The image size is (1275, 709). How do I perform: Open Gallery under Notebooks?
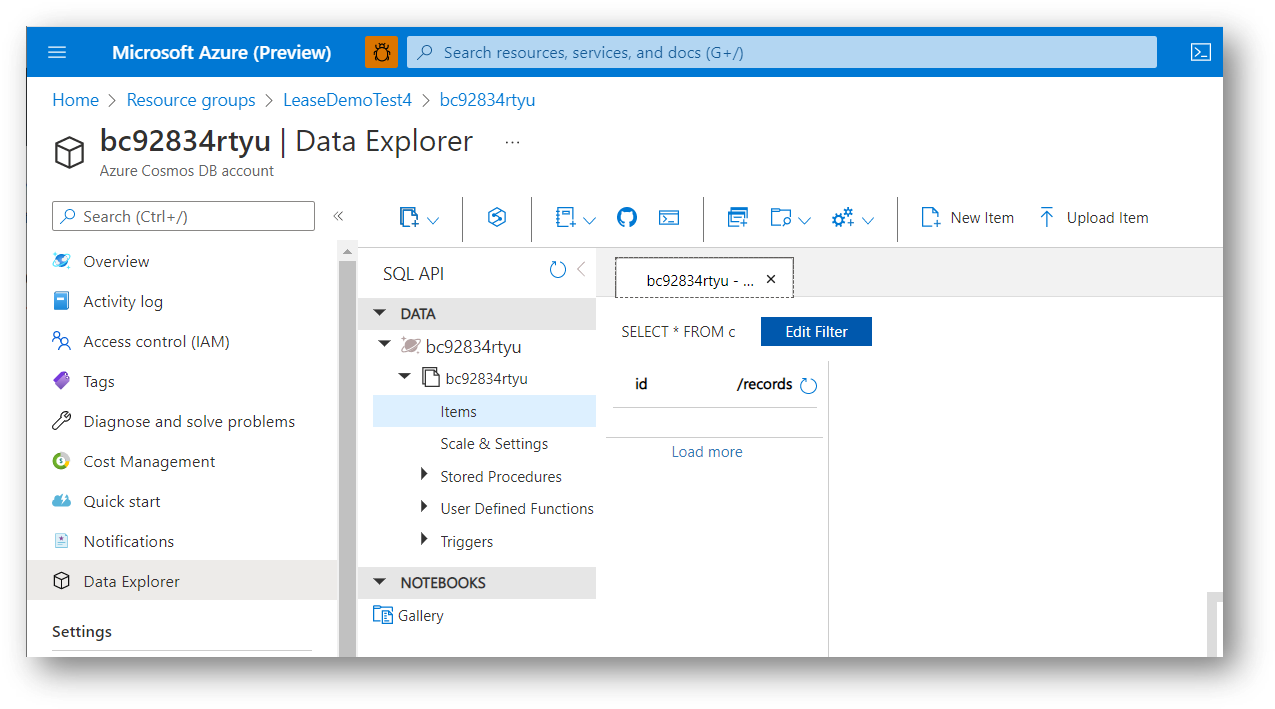pyautogui.click(x=420, y=616)
